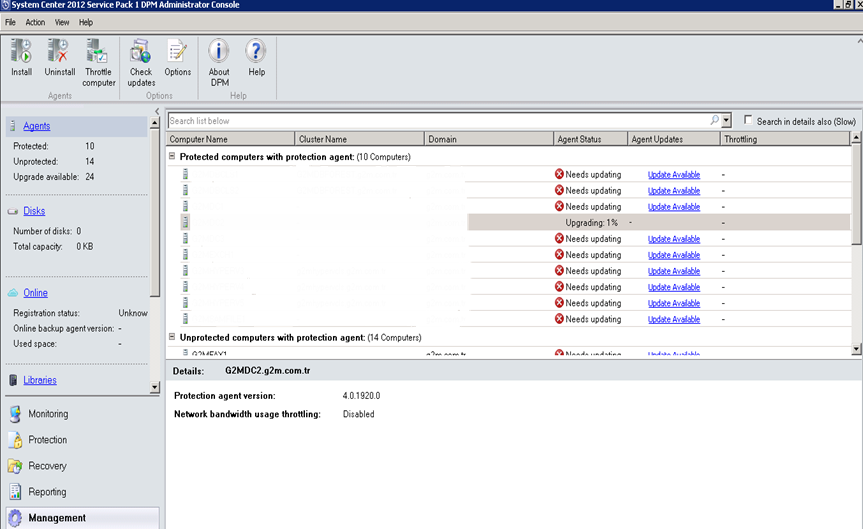Image resolution: width=863 pixels, height=529 pixels.
Task: Click the cloud icon beside Online
Action: tap(13, 293)
